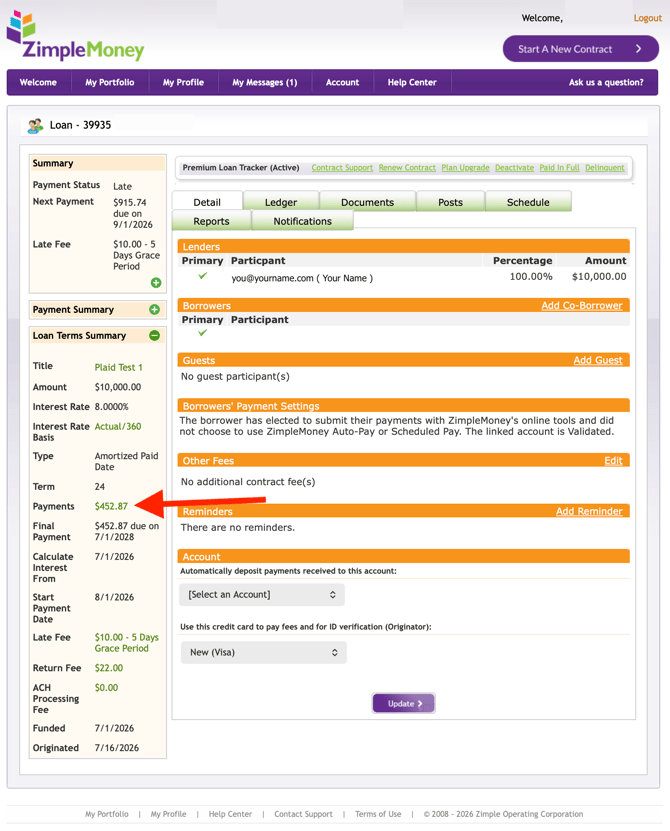Click the $452.87 Payments value
Viewport: 670px width, 831px height.
point(111,506)
